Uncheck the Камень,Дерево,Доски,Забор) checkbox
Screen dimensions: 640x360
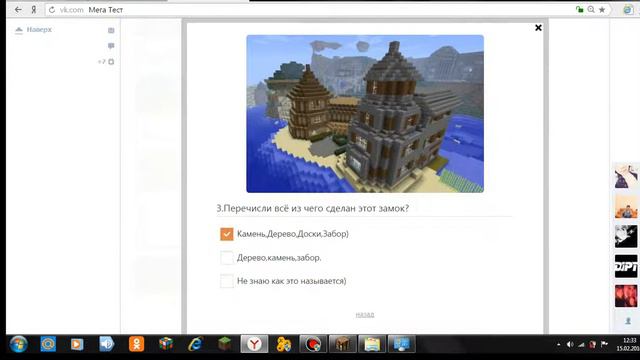227,234
